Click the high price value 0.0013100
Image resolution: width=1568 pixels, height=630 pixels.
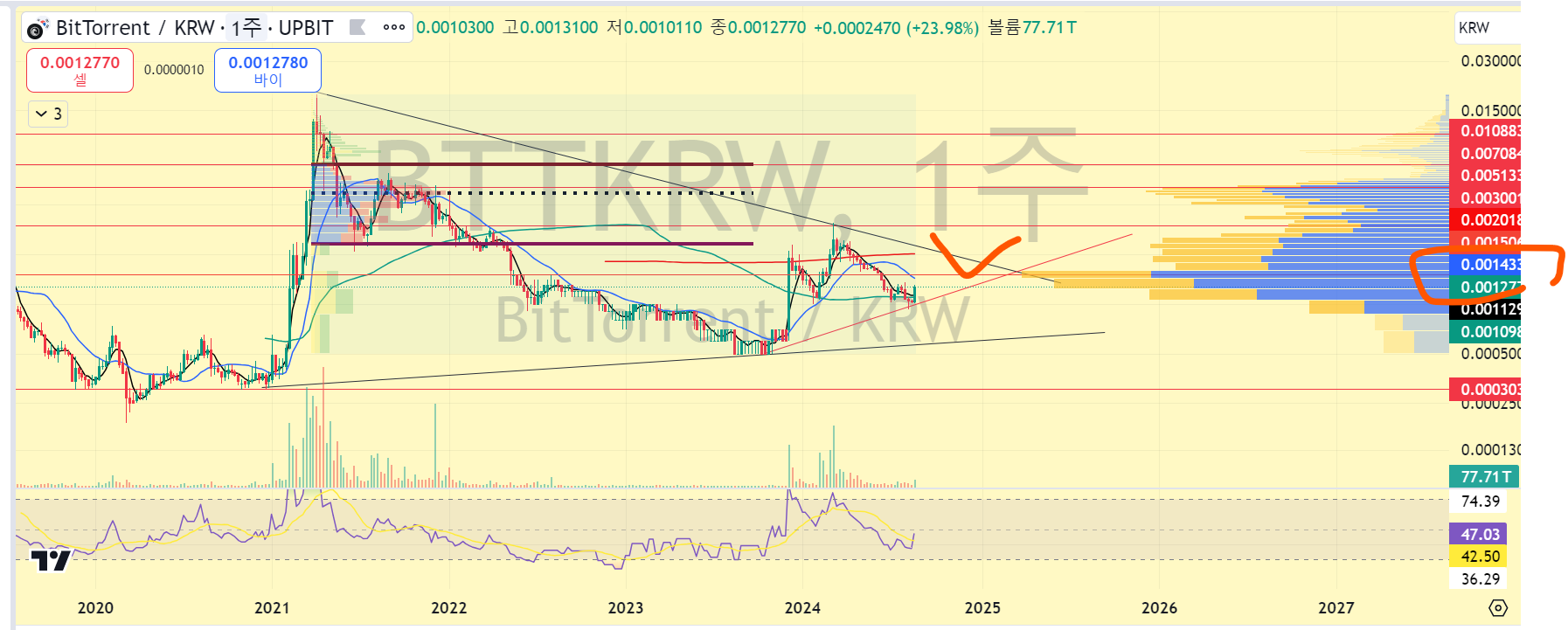[x=559, y=28]
